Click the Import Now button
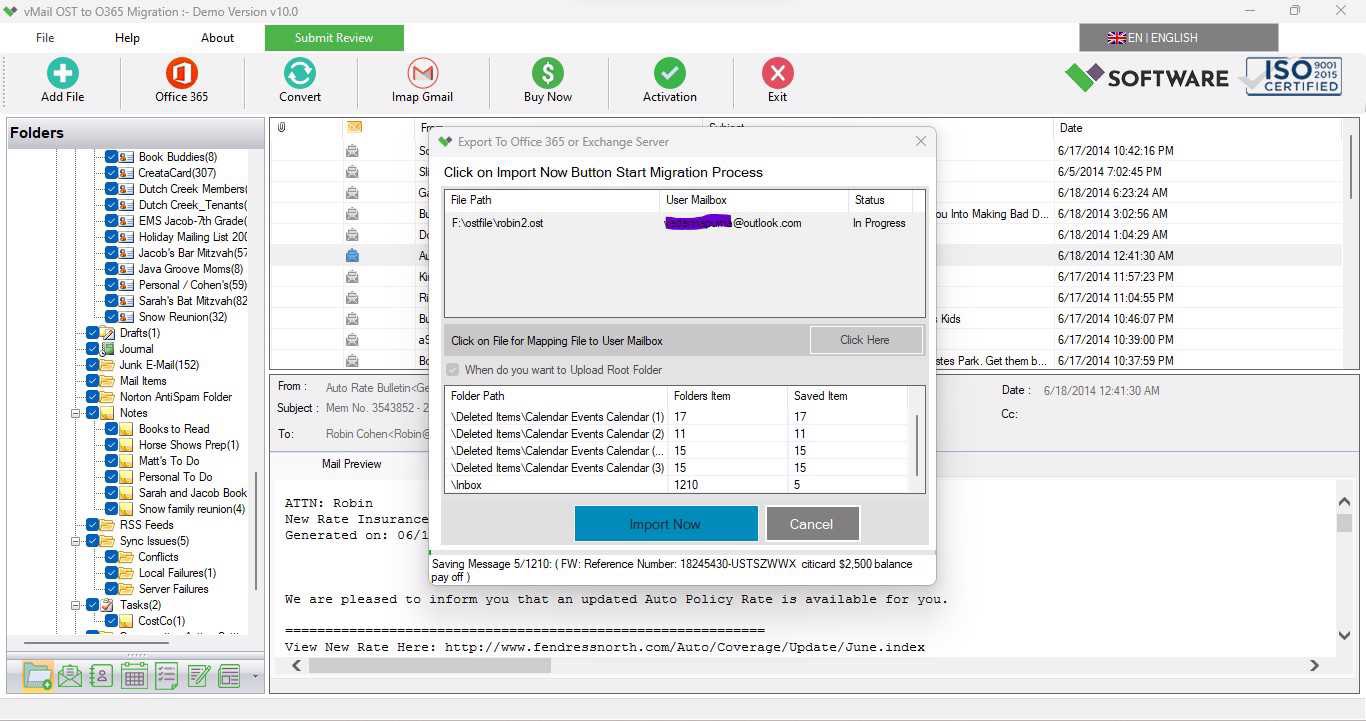 [x=665, y=524]
